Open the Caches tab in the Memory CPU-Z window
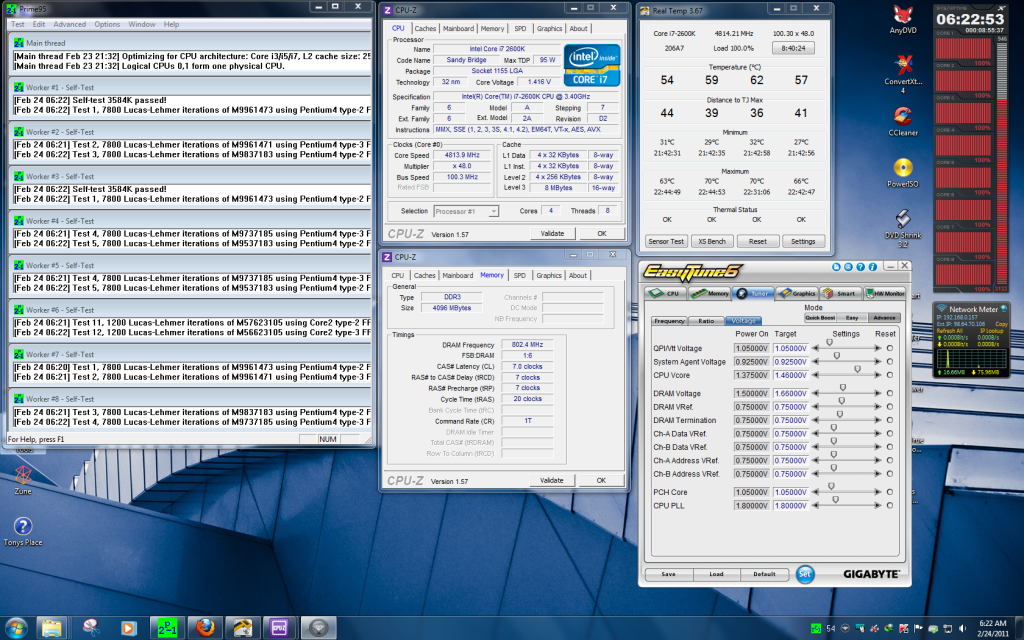The width and height of the screenshot is (1024, 640). (424, 276)
